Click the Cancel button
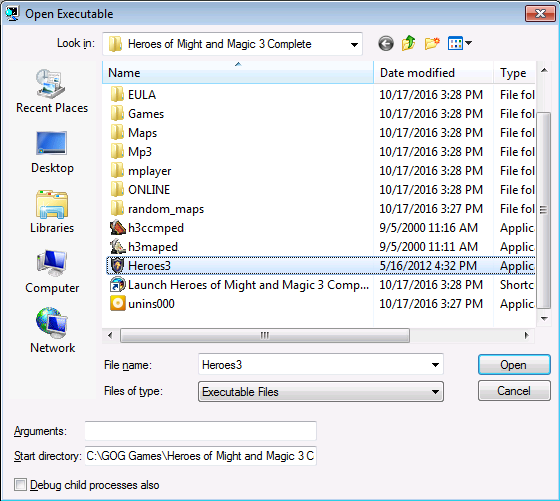The image size is (560, 501). pyautogui.click(x=514, y=391)
